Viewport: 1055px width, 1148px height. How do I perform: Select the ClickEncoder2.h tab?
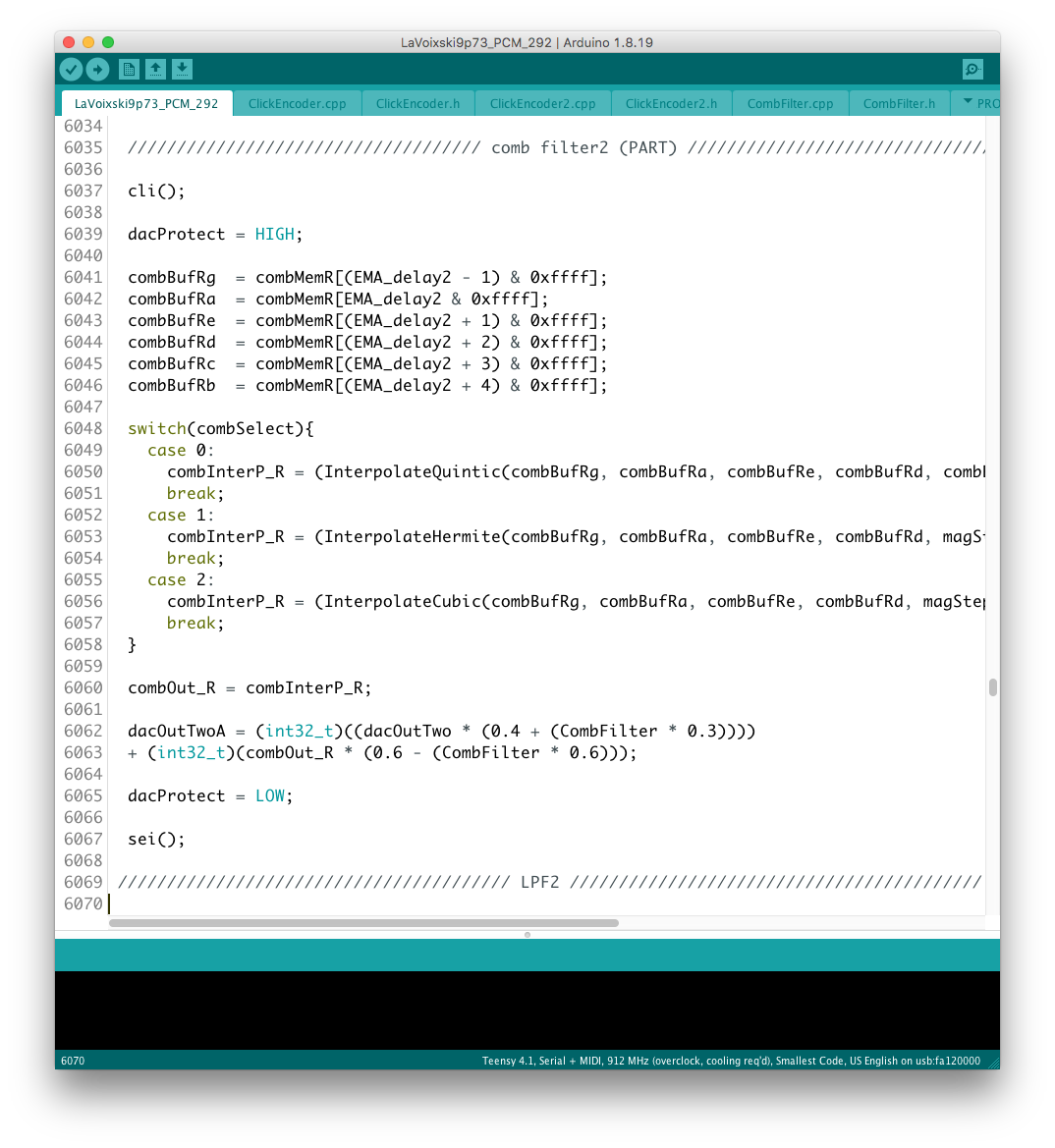pyautogui.click(x=671, y=103)
